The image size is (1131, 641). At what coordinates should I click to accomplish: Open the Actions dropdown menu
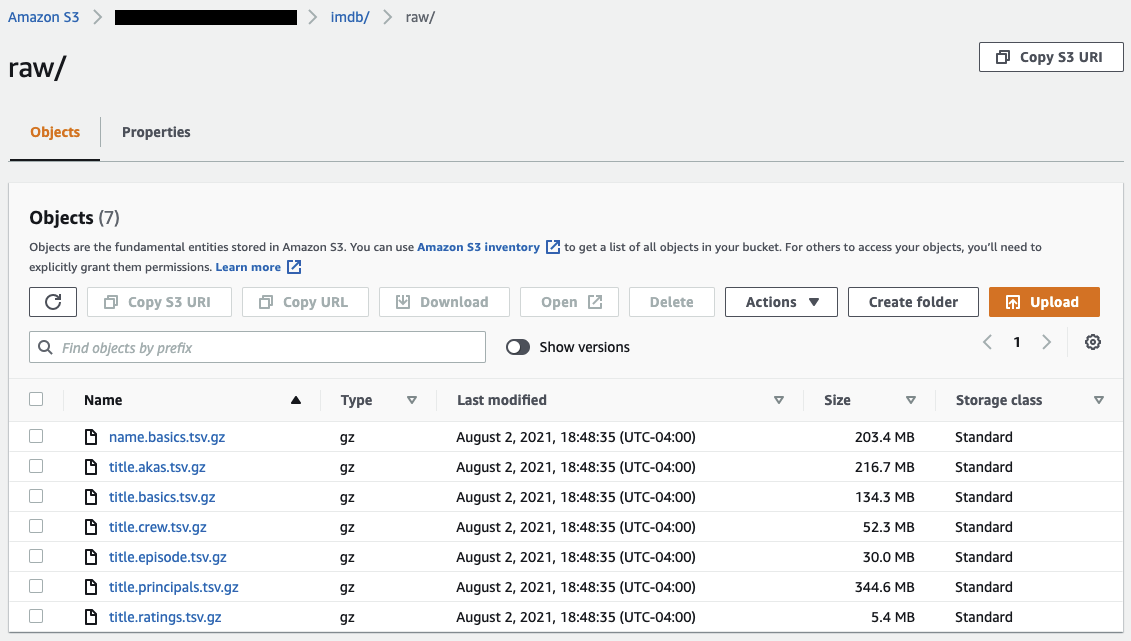click(781, 302)
